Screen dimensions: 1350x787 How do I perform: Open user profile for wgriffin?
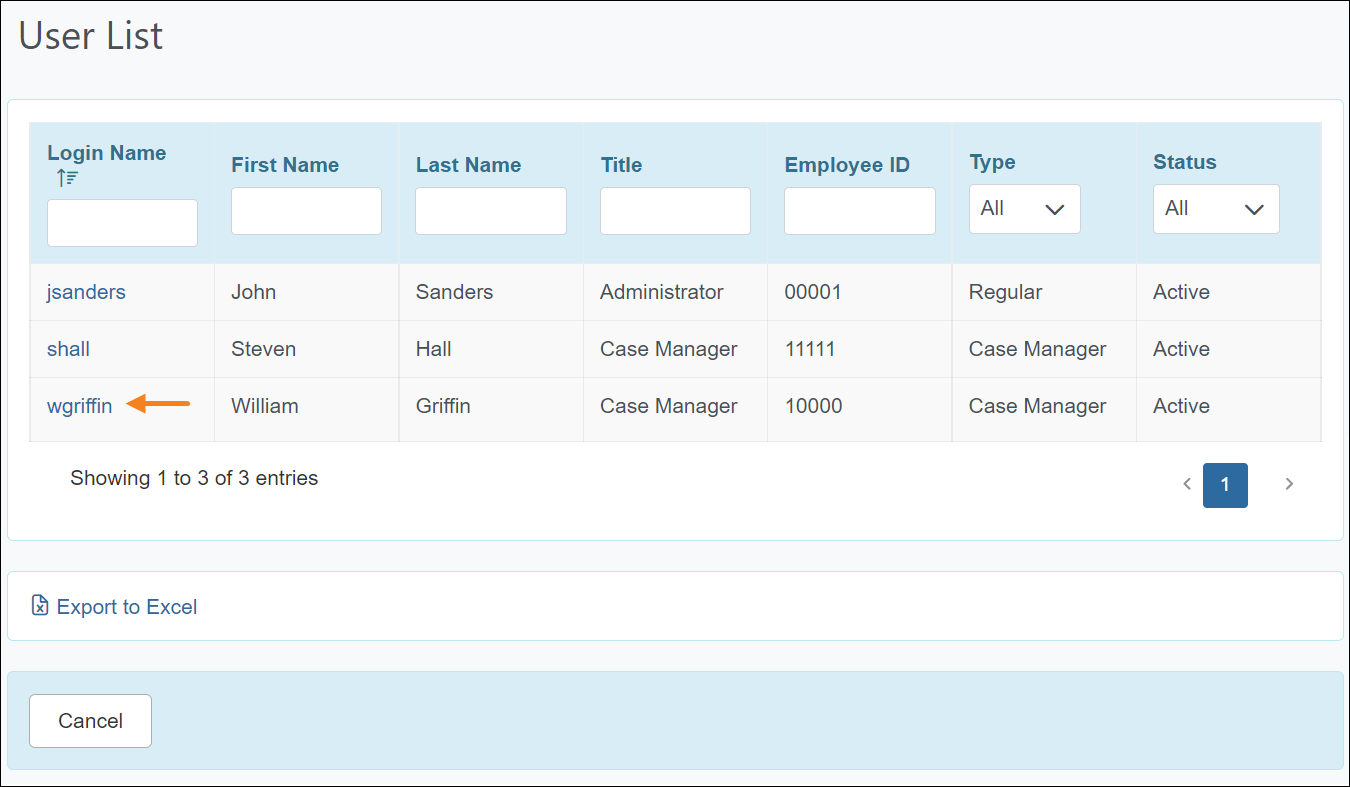coord(79,406)
